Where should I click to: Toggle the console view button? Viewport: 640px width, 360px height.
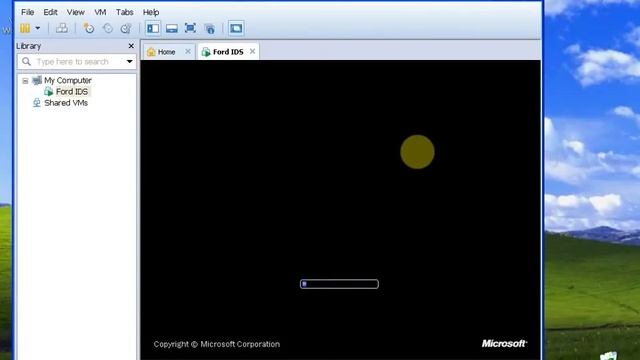(x=236, y=28)
